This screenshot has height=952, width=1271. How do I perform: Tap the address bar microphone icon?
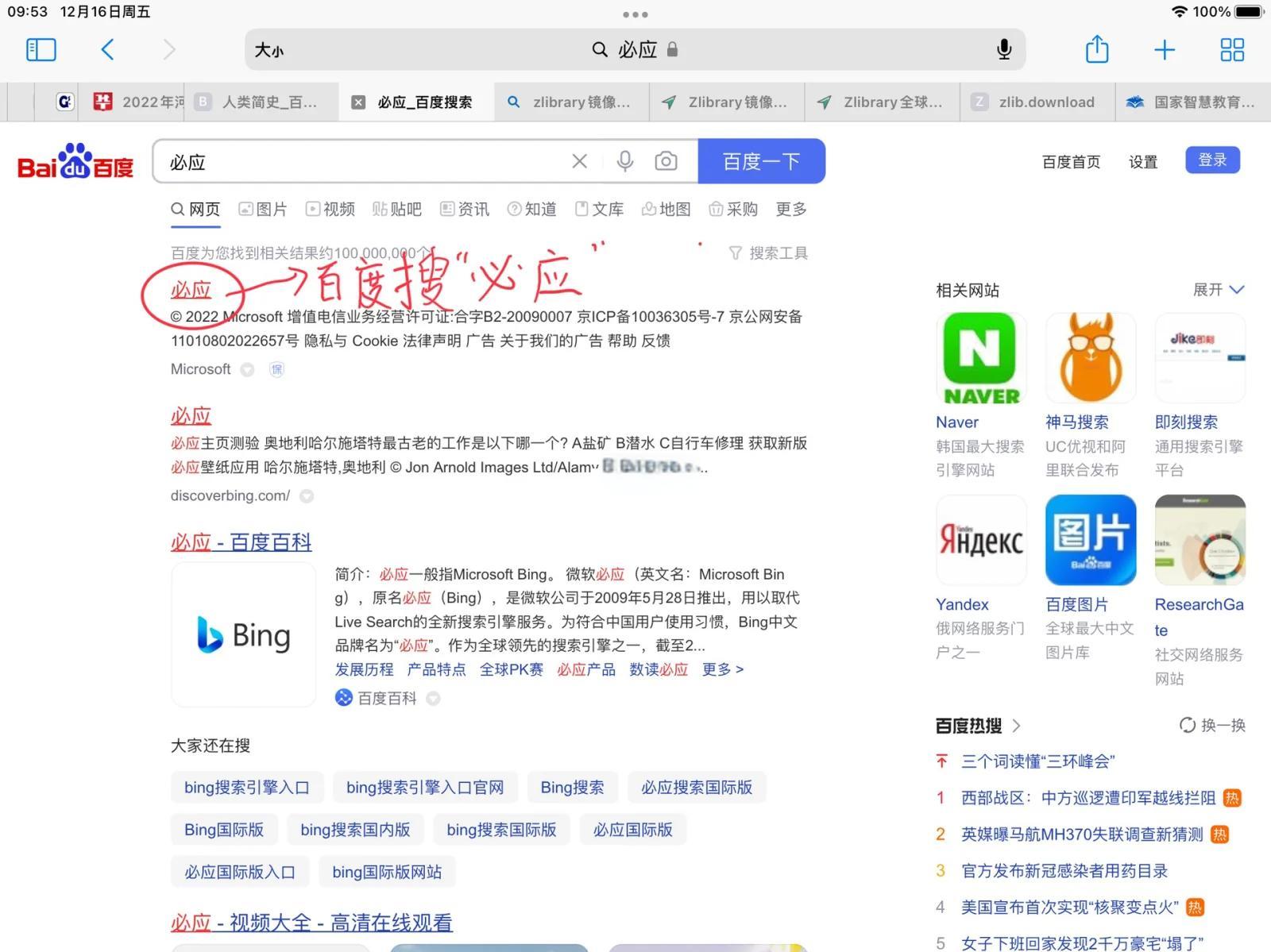[1004, 50]
